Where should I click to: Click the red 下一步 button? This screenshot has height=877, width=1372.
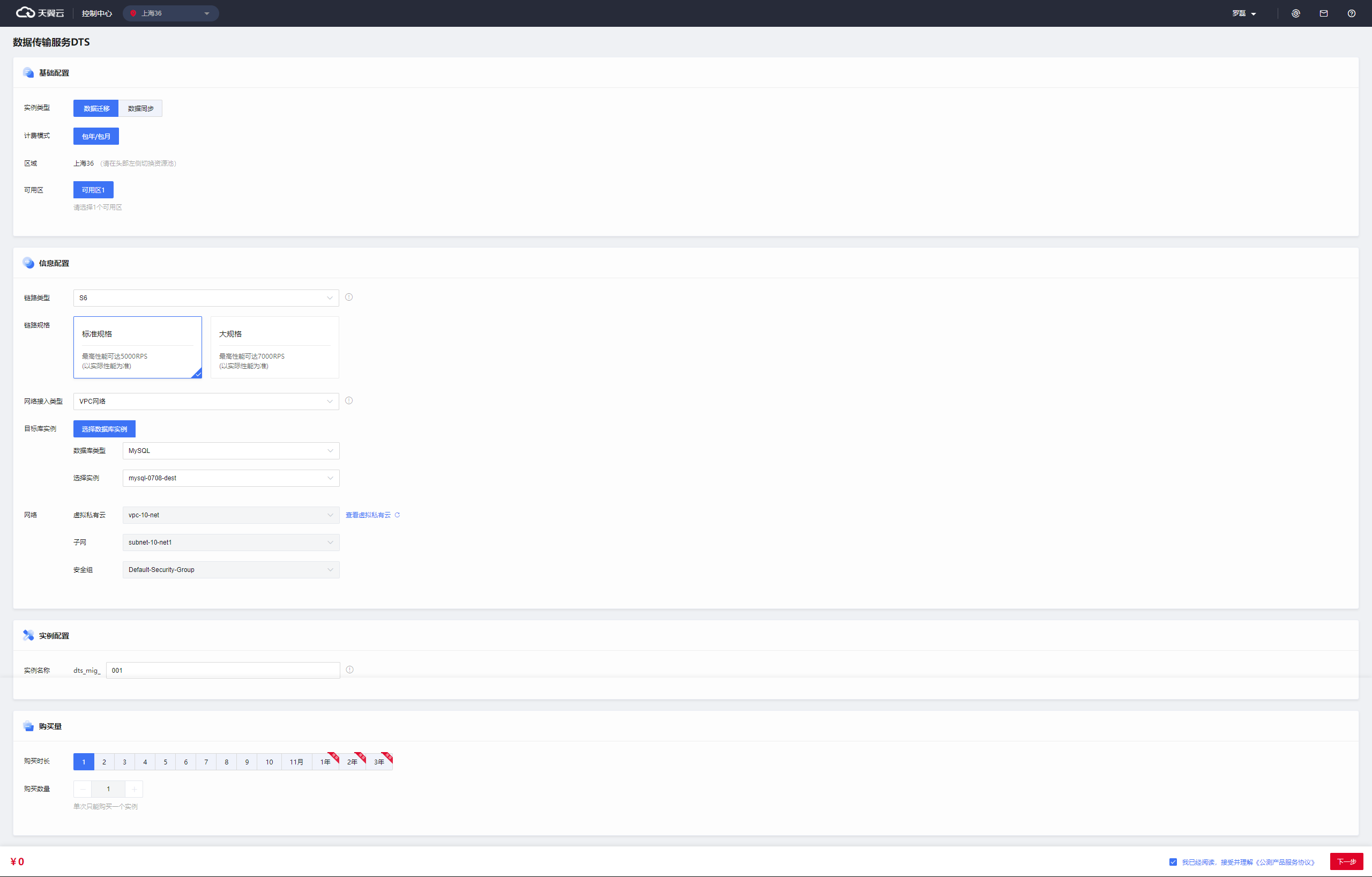pyautogui.click(x=1346, y=861)
